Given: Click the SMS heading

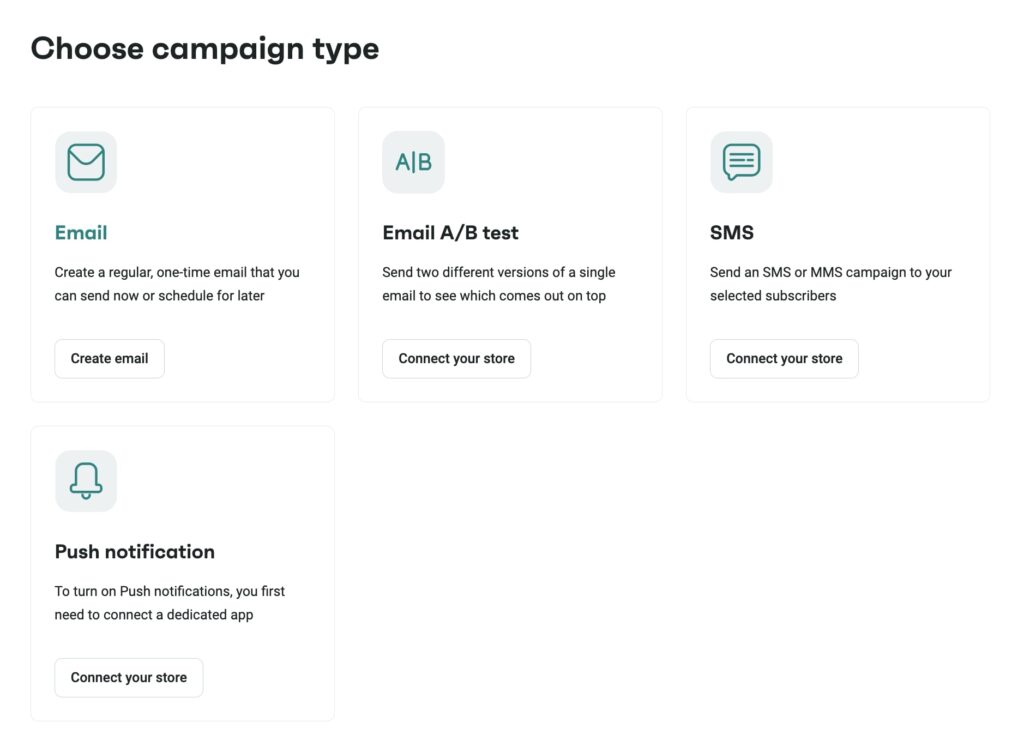Looking at the screenshot, I should (730, 232).
